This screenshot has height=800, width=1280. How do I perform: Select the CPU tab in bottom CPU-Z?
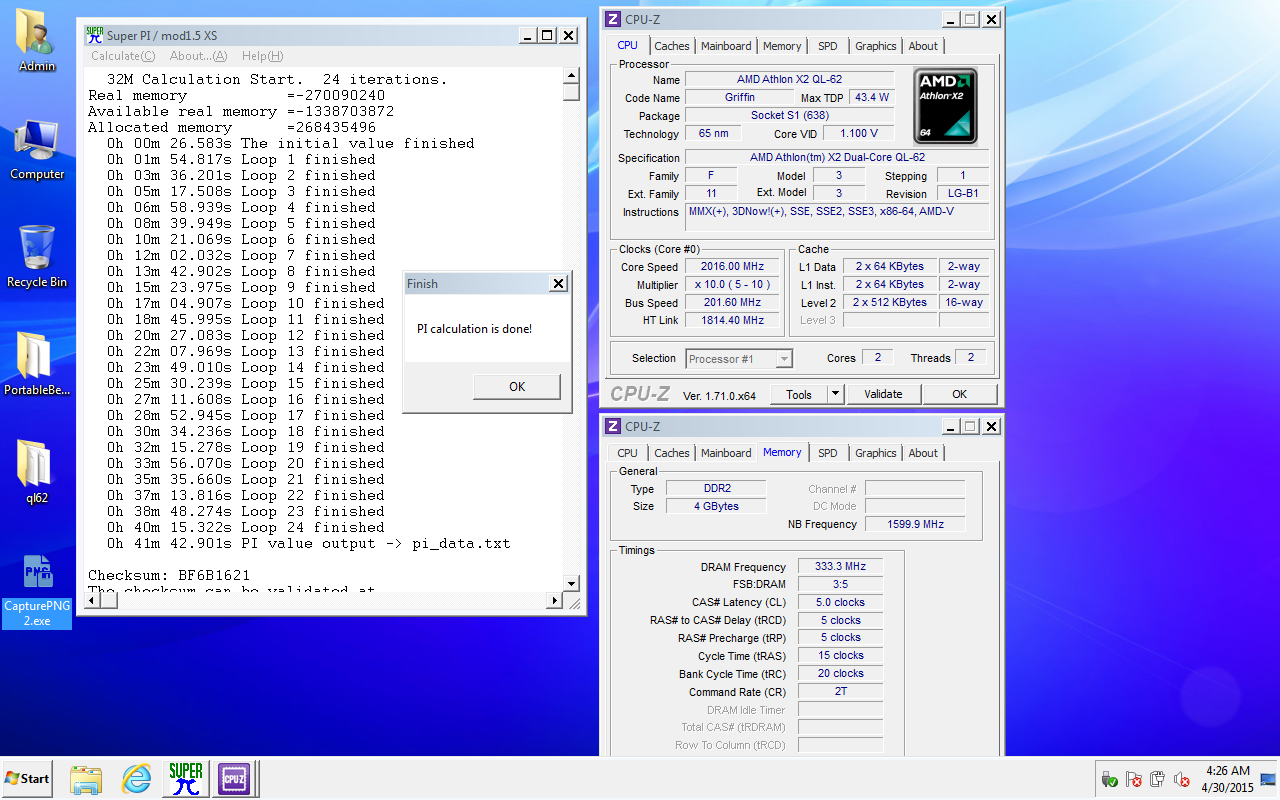coord(628,453)
